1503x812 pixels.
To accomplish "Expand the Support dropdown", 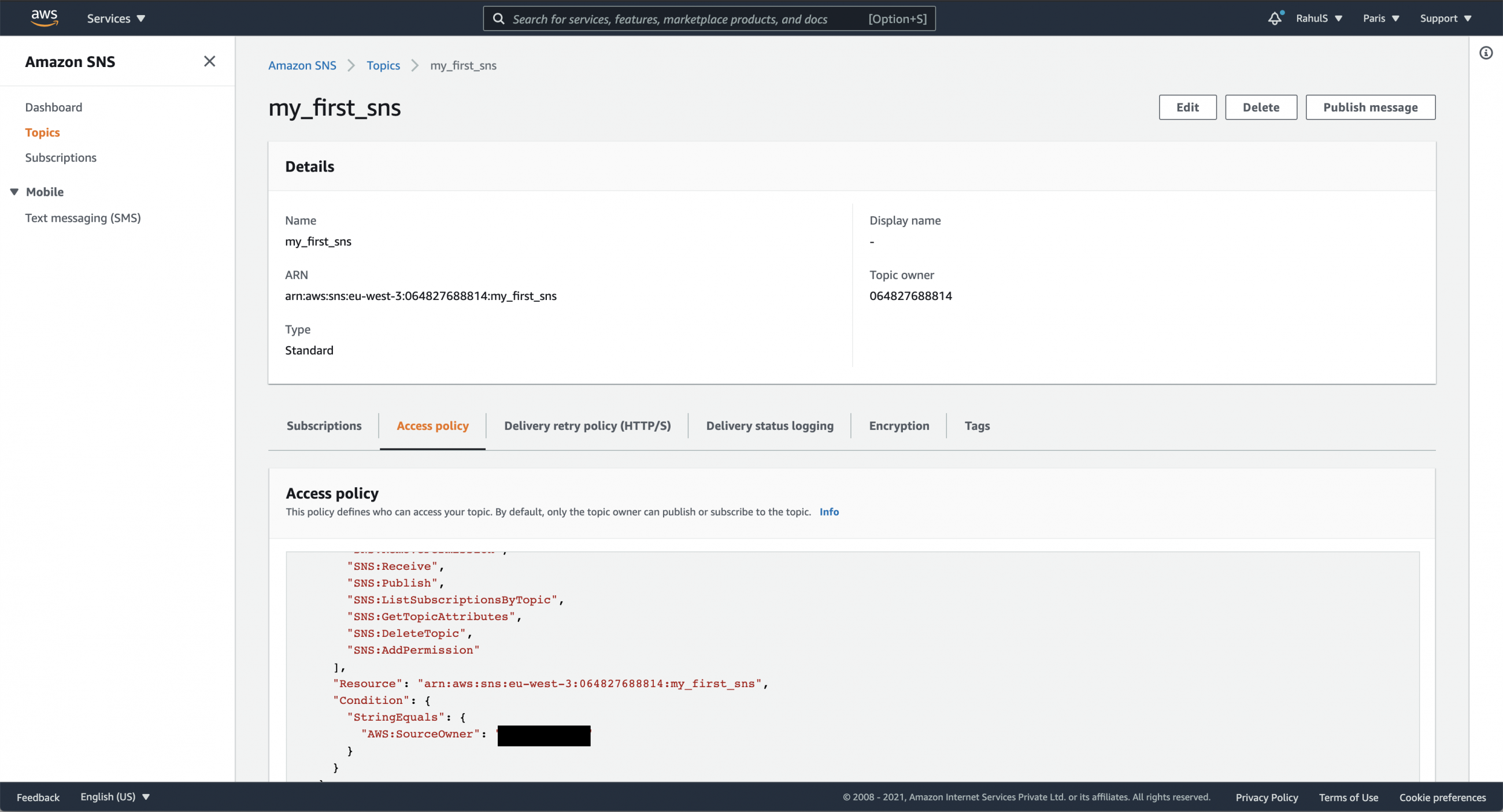I will pyautogui.click(x=1445, y=18).
